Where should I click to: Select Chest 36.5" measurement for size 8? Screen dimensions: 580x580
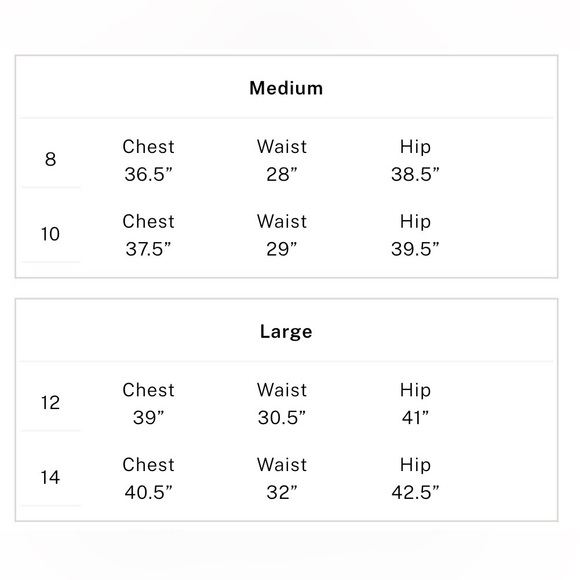coord(148,174)
